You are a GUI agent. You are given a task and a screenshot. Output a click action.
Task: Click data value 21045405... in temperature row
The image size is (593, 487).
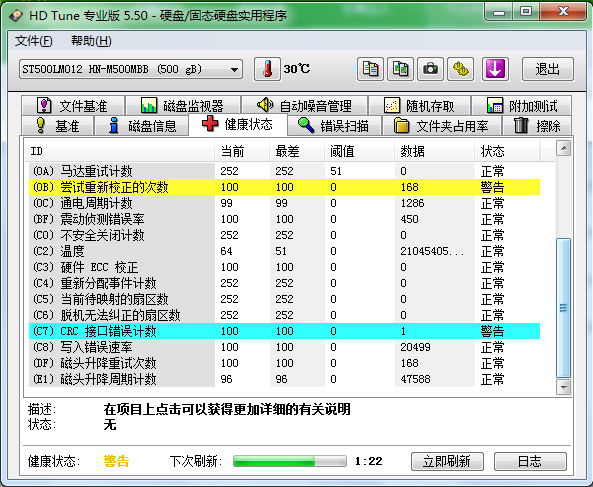click(x=432, y=251)
